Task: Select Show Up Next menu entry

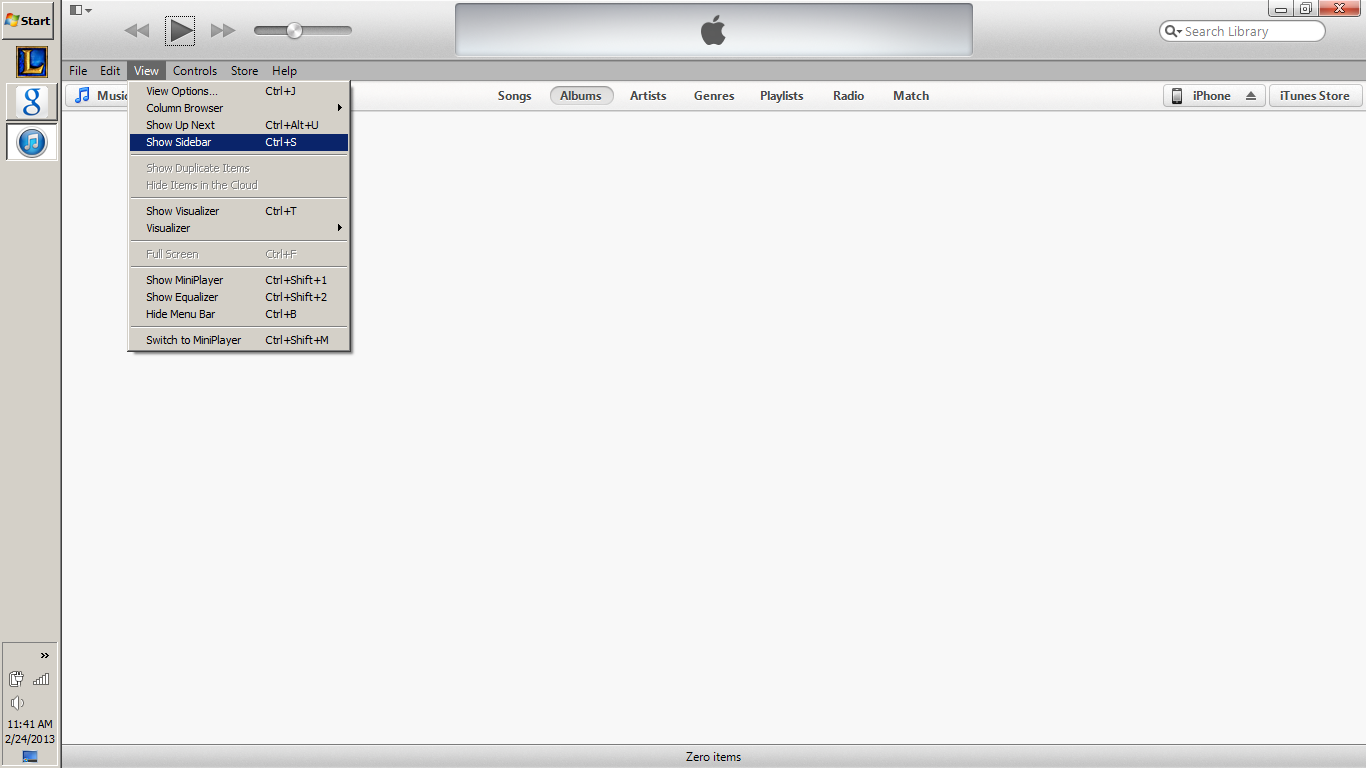Action: coord(239,125)
